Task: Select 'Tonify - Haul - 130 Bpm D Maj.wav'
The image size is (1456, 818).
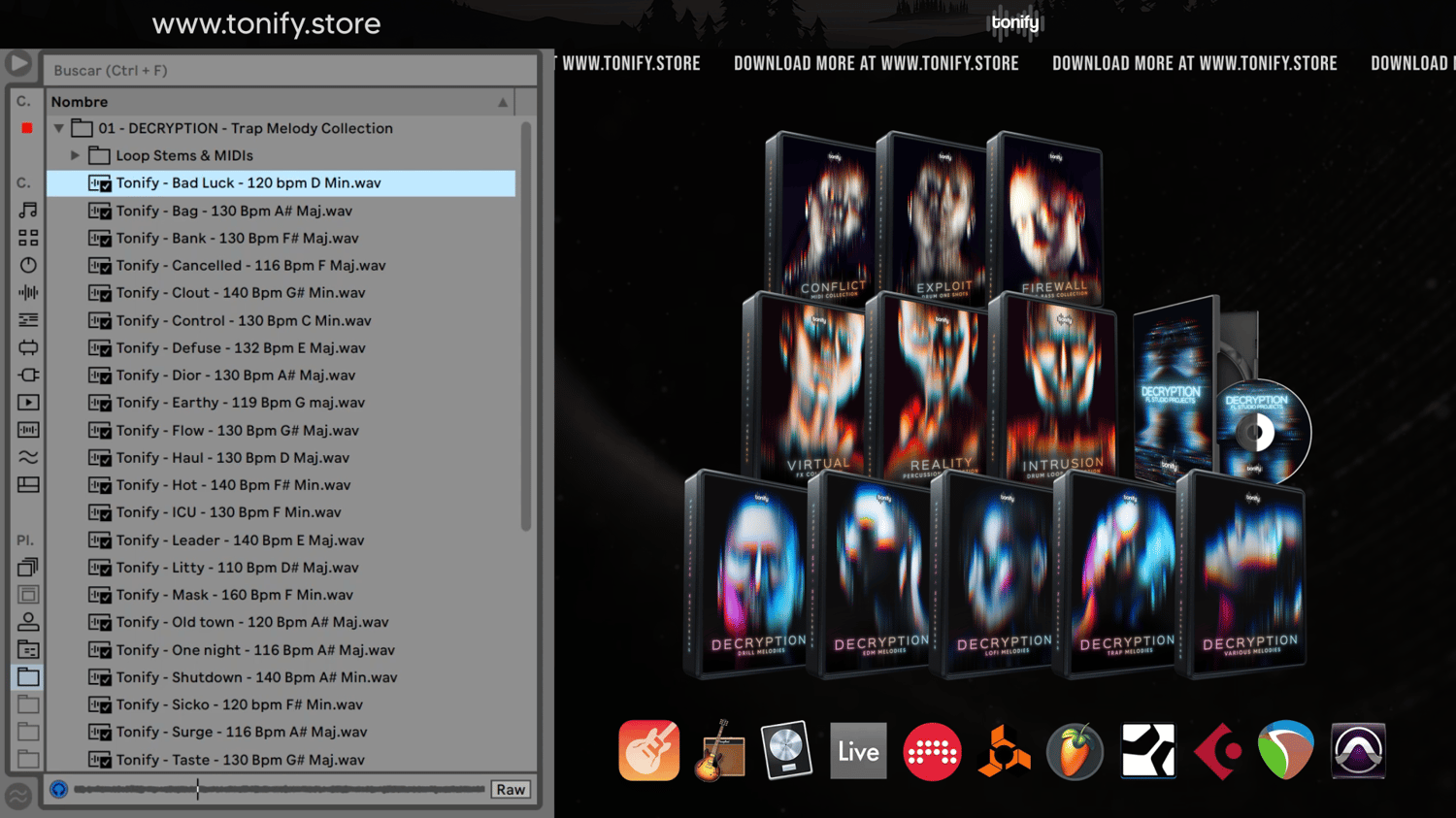Action: click(281, 457)
